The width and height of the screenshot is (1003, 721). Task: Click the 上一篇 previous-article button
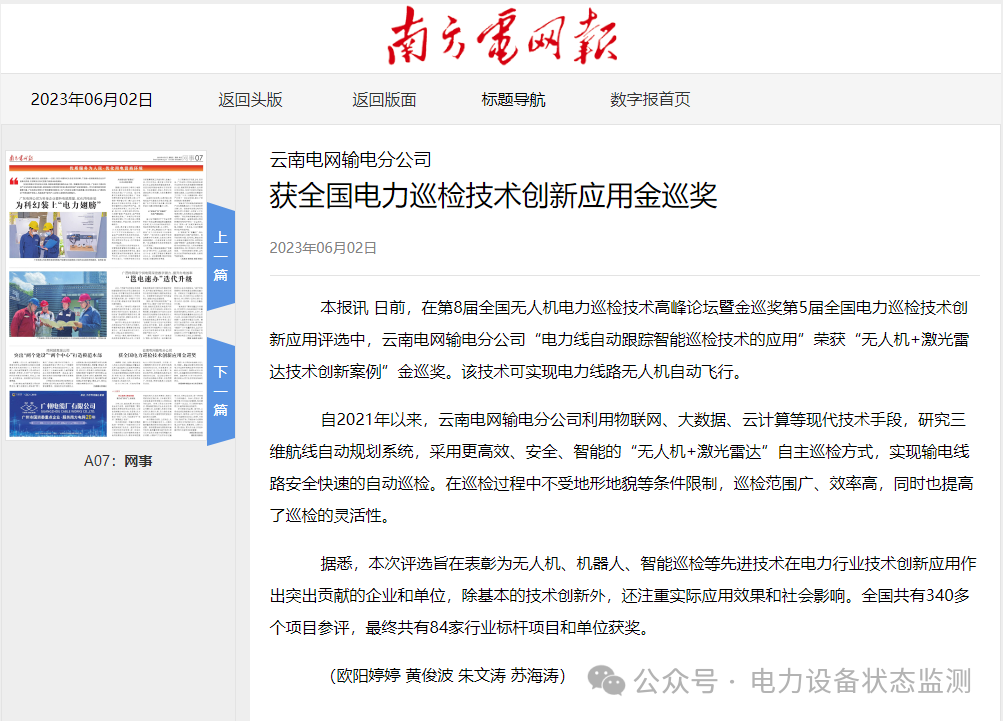pyautogui.click(x=219, y=255)
